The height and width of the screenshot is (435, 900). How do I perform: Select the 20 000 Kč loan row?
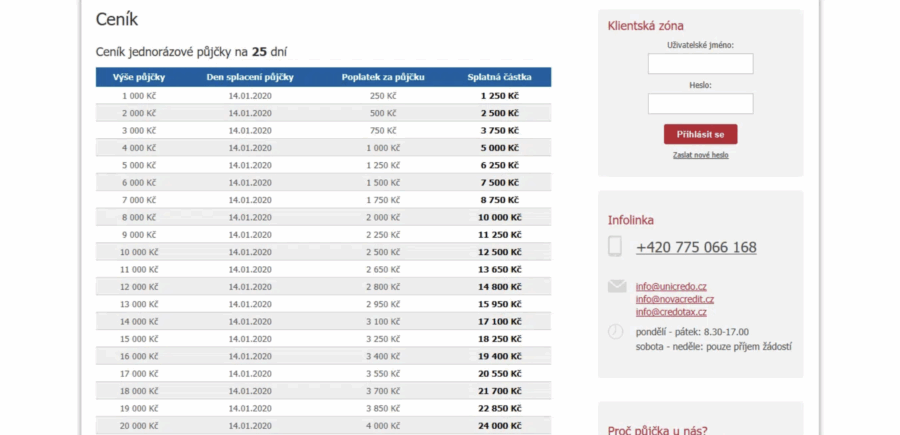coord(323,425)
